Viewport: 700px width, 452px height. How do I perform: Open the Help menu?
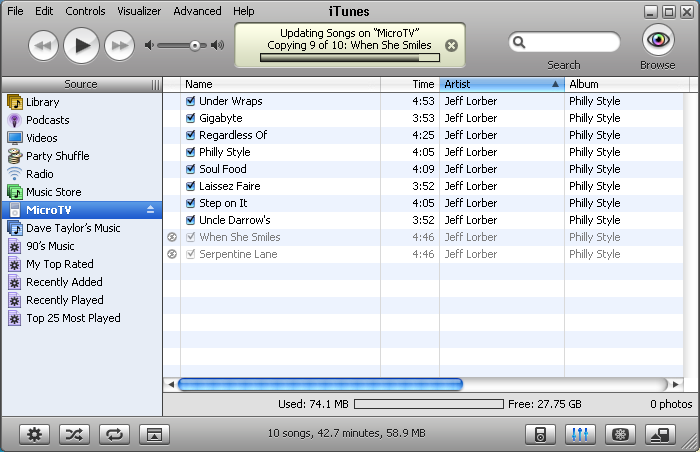(x=243, y=11)
